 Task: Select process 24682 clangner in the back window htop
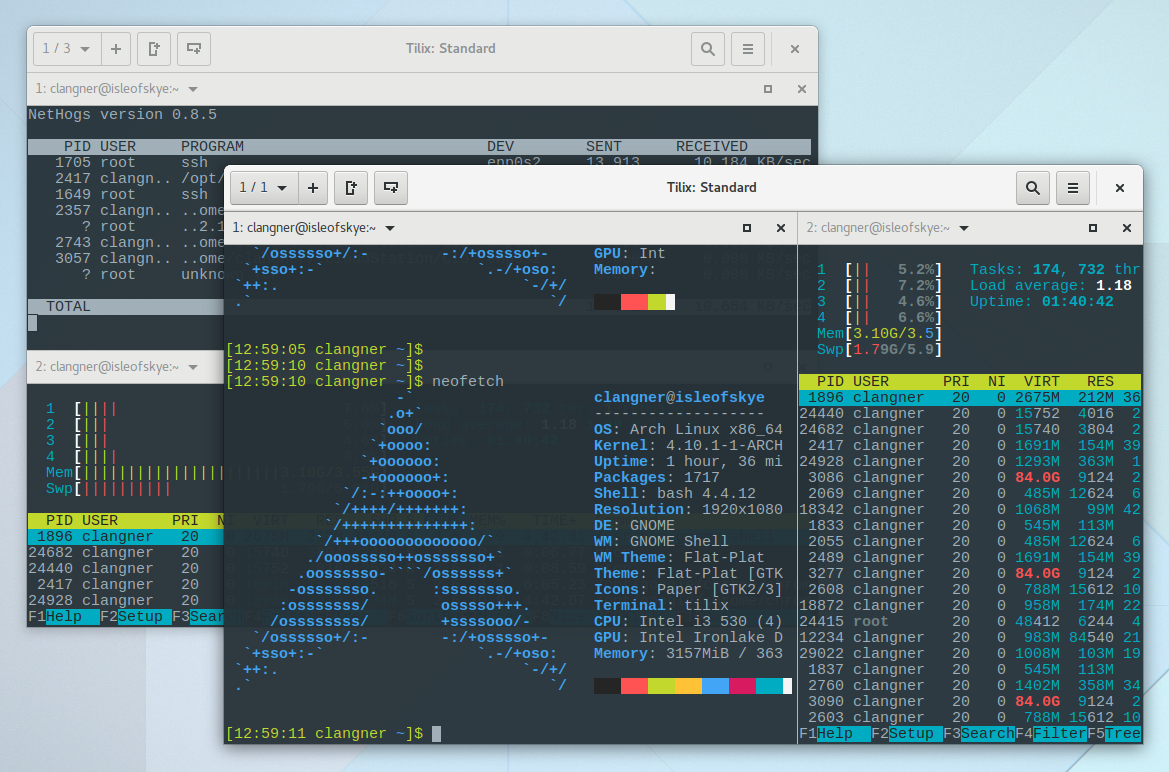(126, 553)
